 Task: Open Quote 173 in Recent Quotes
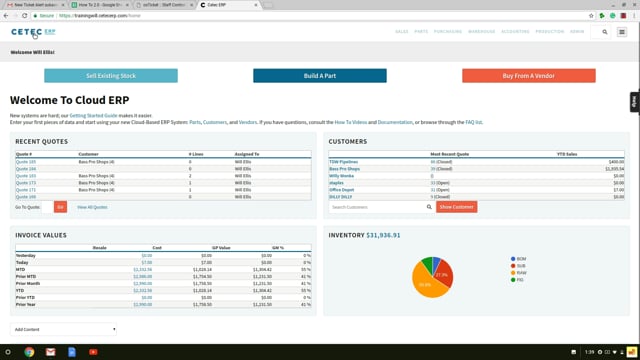(x=26, y=183)
